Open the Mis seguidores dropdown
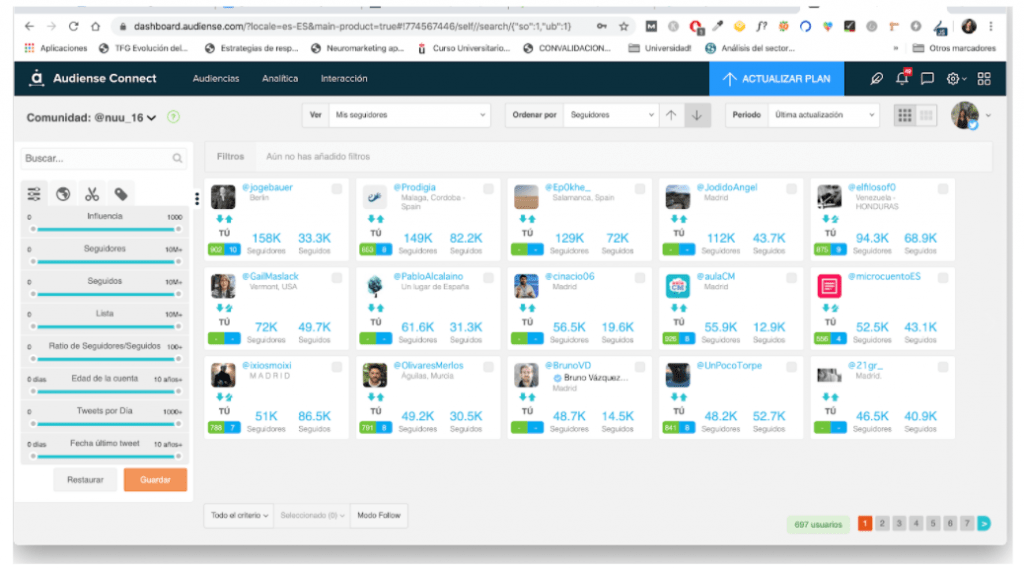Screen dimensions: 1024x570 [x=409, y=115]
